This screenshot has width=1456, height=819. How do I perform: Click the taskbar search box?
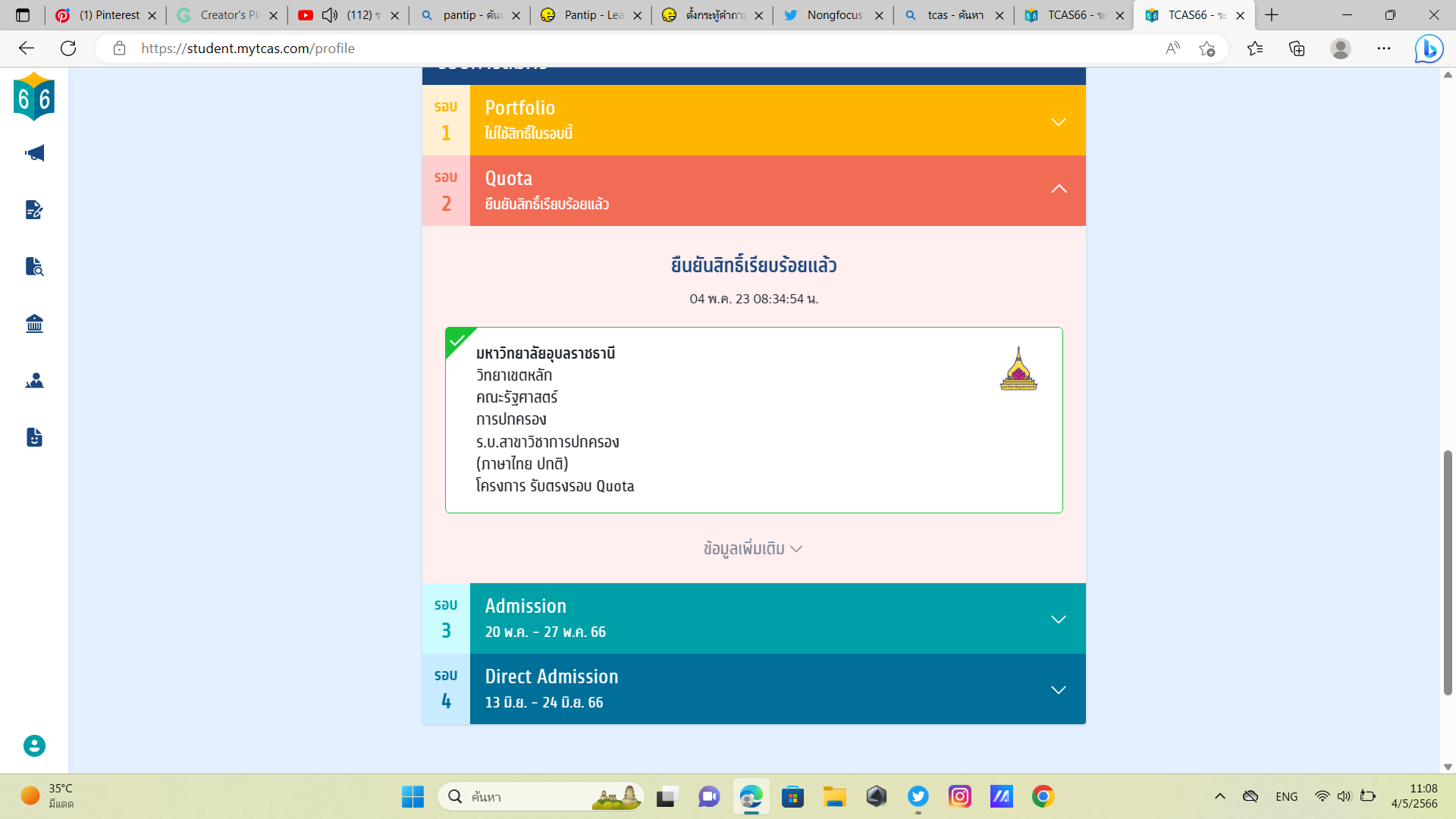541,796
